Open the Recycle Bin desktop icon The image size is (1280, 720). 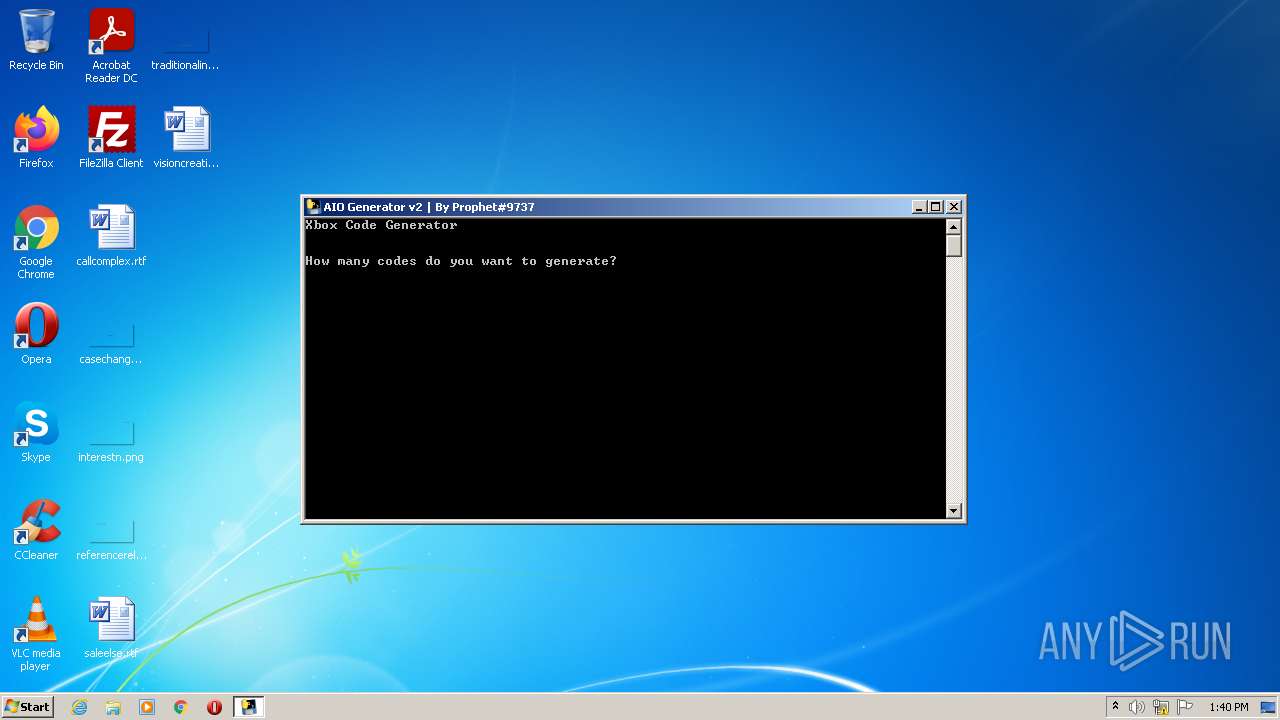tap(36, 40)
